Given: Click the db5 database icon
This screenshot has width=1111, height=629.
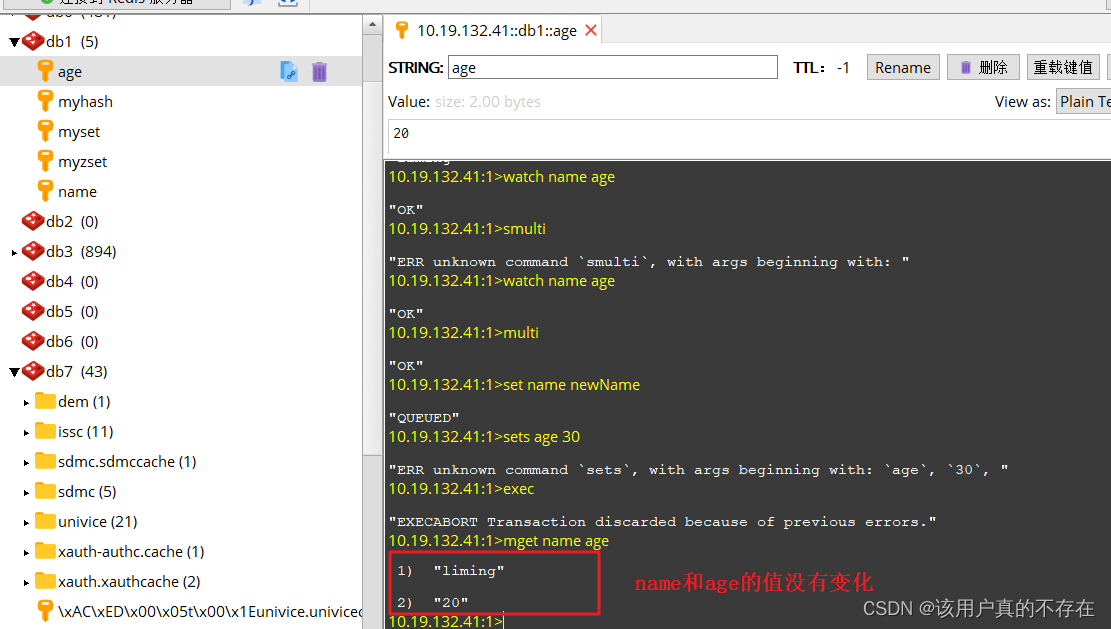Looking at the screenshot, I should point(33,311).
